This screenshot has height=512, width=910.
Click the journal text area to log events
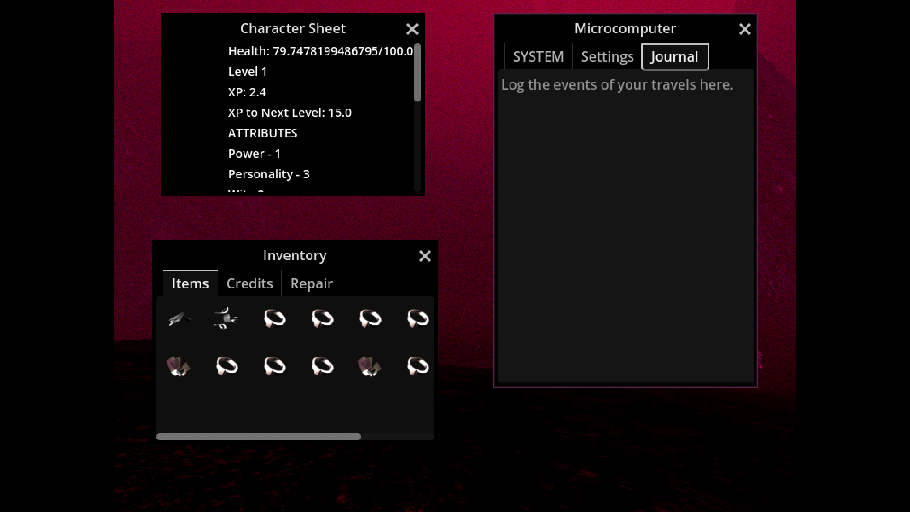pyautogui.click(x=625, y=230)
